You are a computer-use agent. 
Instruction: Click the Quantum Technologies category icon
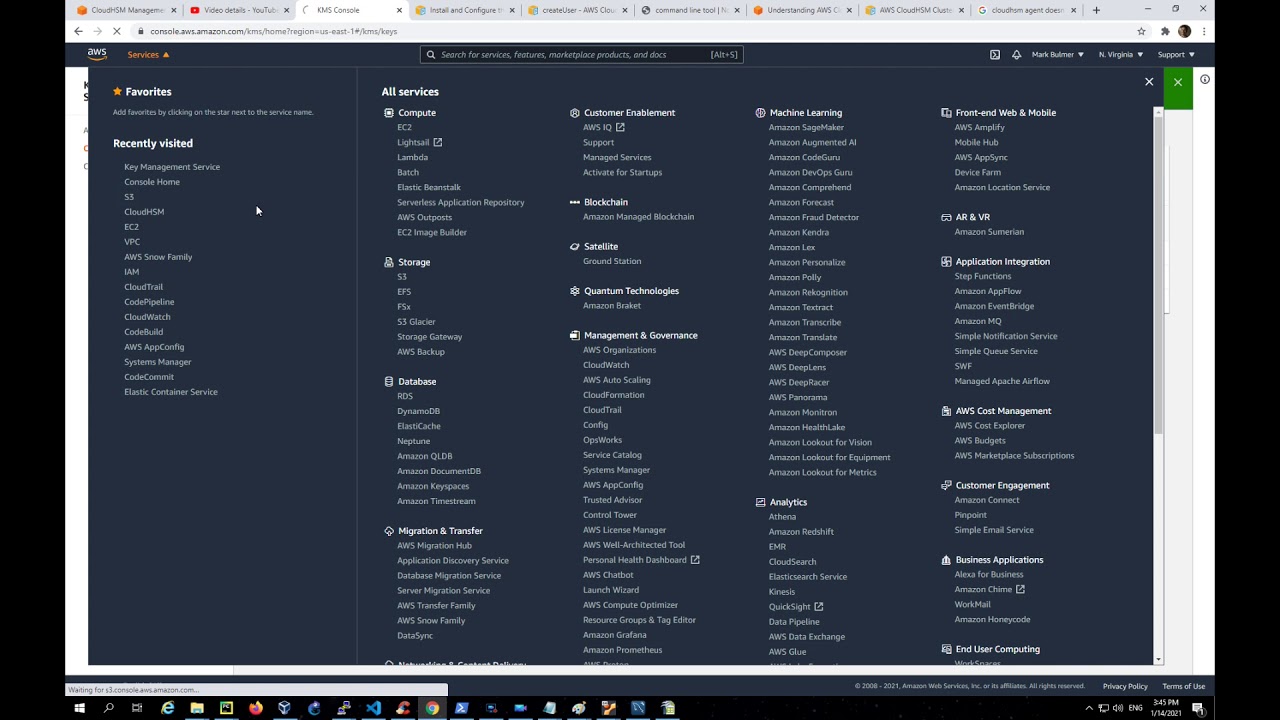coord(575,291)
